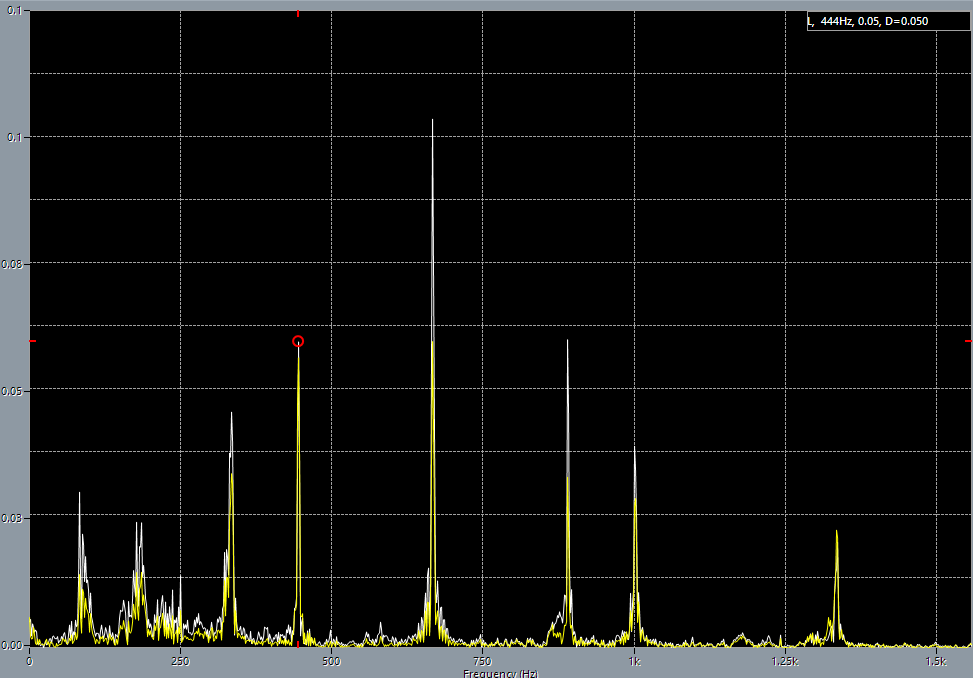
Task: Click the 1.25k frequency axis label
Action: [x=785, y=662]
